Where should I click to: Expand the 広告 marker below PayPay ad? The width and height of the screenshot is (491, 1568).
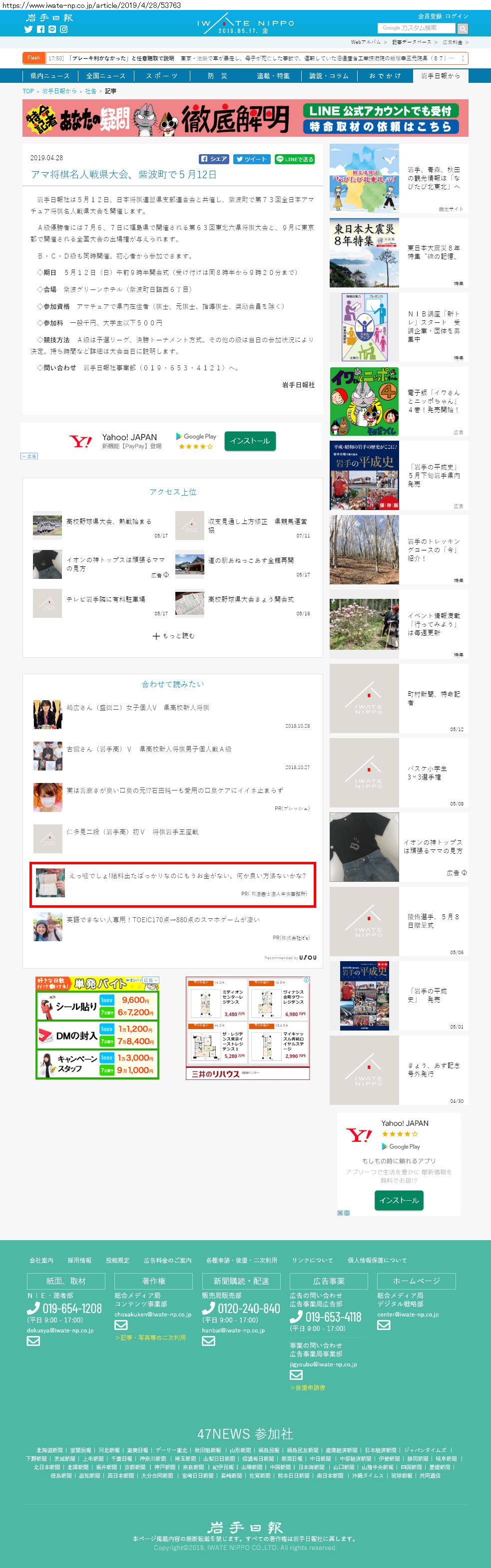coord(29,456)
